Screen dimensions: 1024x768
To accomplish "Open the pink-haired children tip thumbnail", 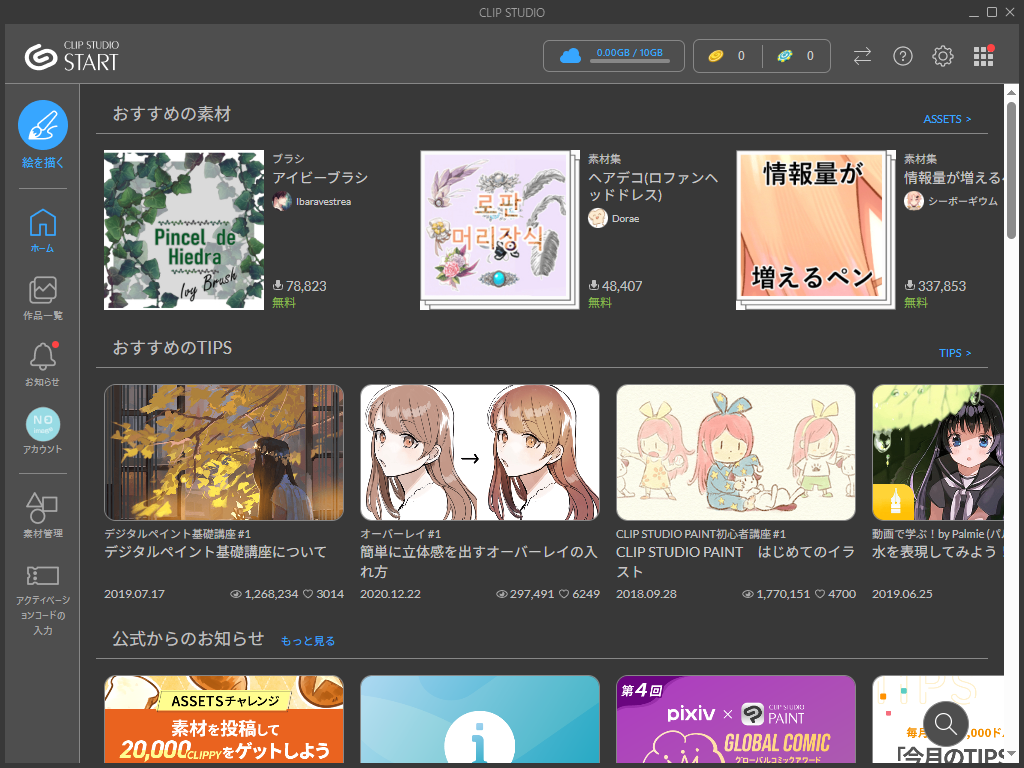I will (736, 453).
